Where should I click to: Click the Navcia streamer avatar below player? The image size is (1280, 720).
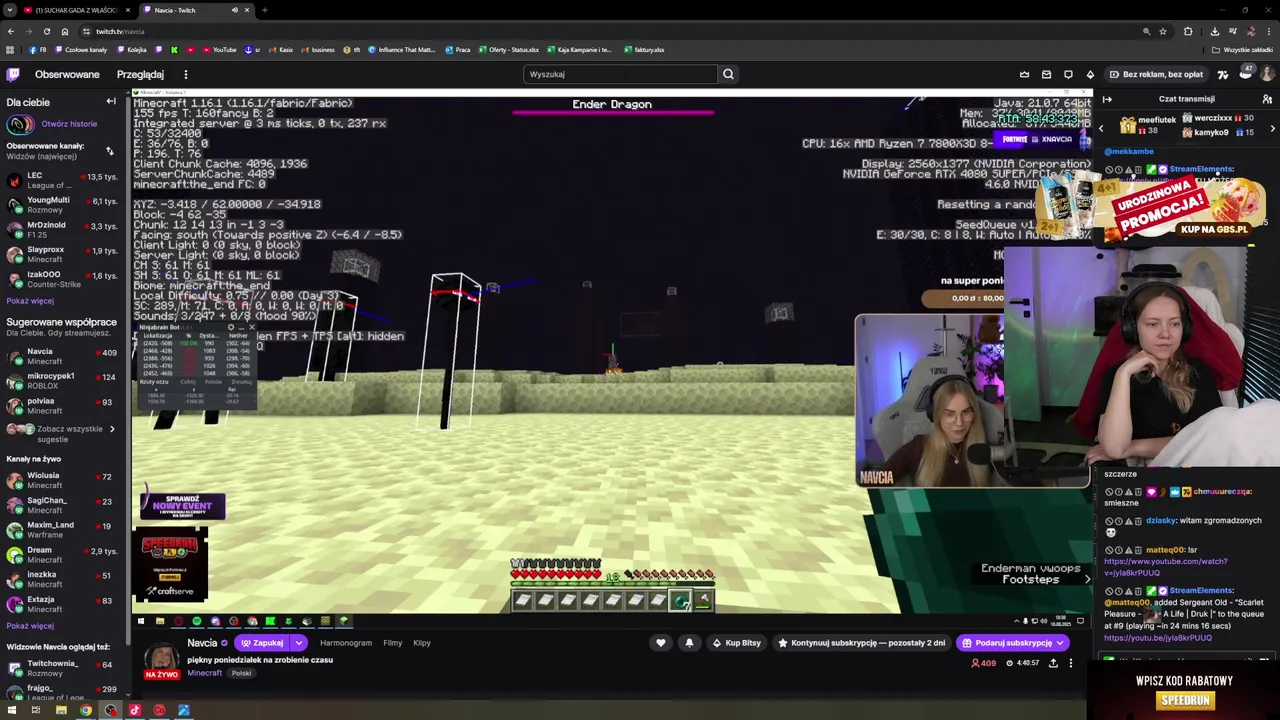click(x=162, y=657)
